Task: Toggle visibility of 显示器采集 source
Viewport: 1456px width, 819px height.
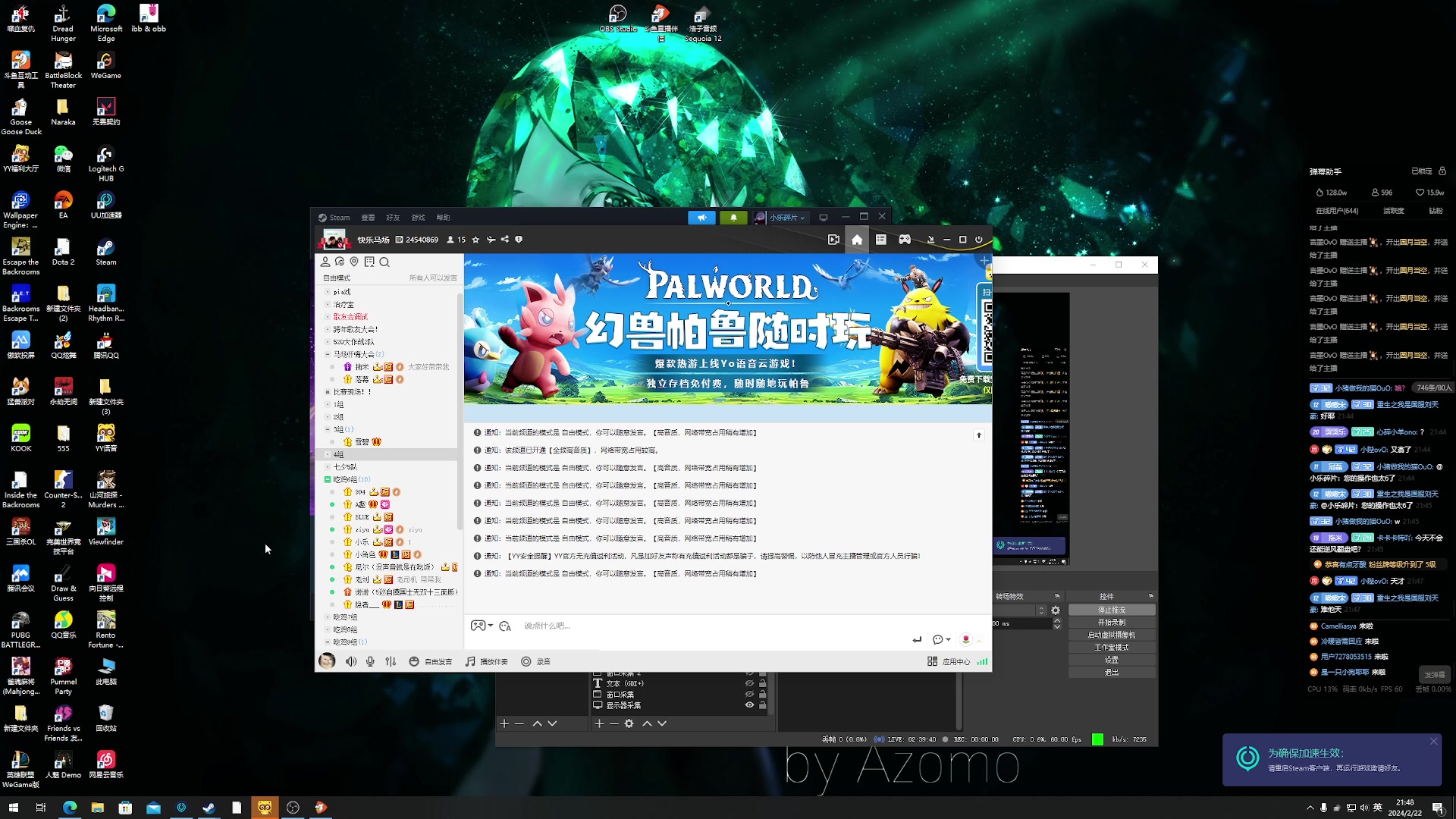Action: tap(749, 705)
